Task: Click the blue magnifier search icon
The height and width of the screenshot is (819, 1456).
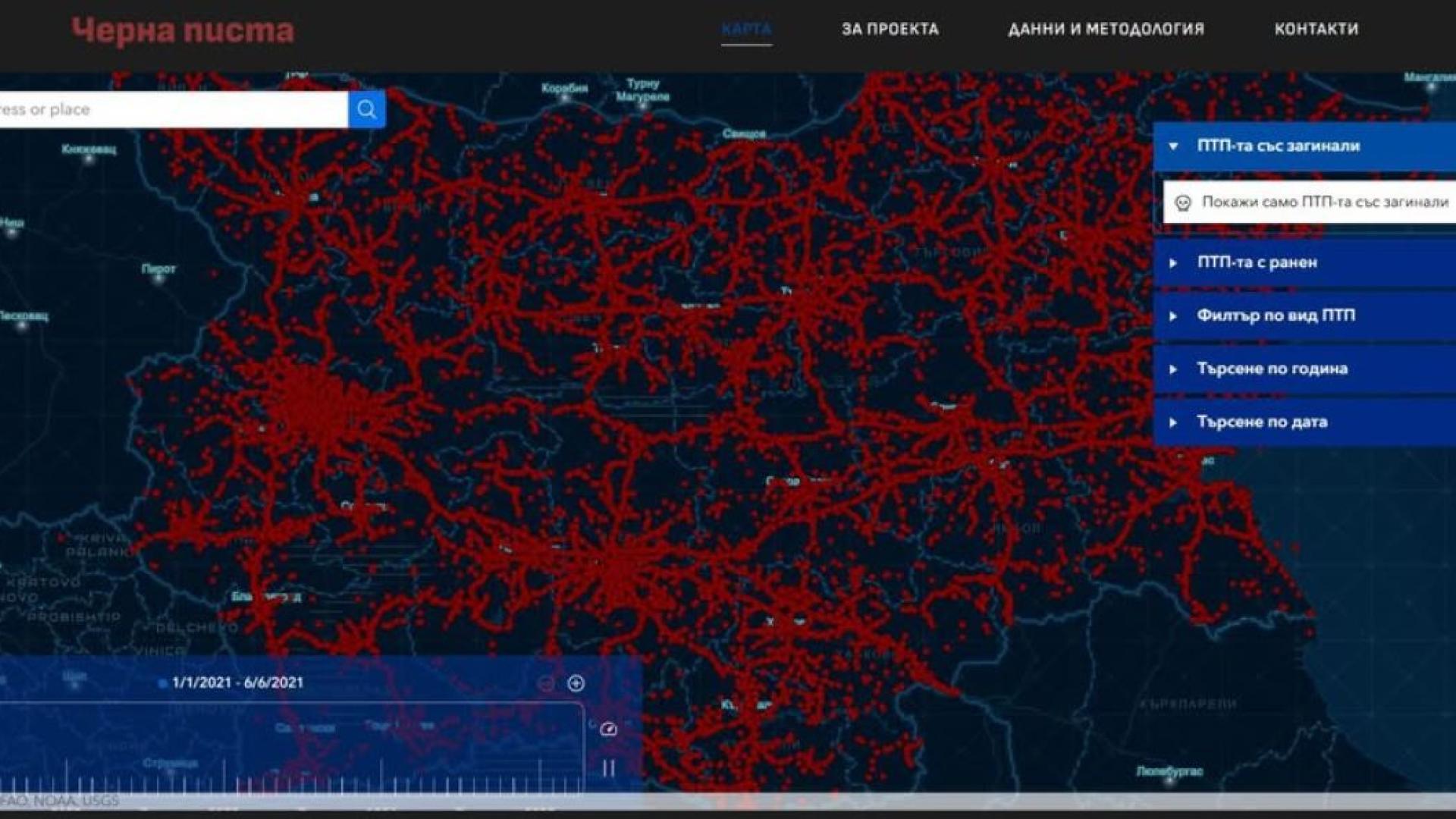Action: tap(367, 109)
